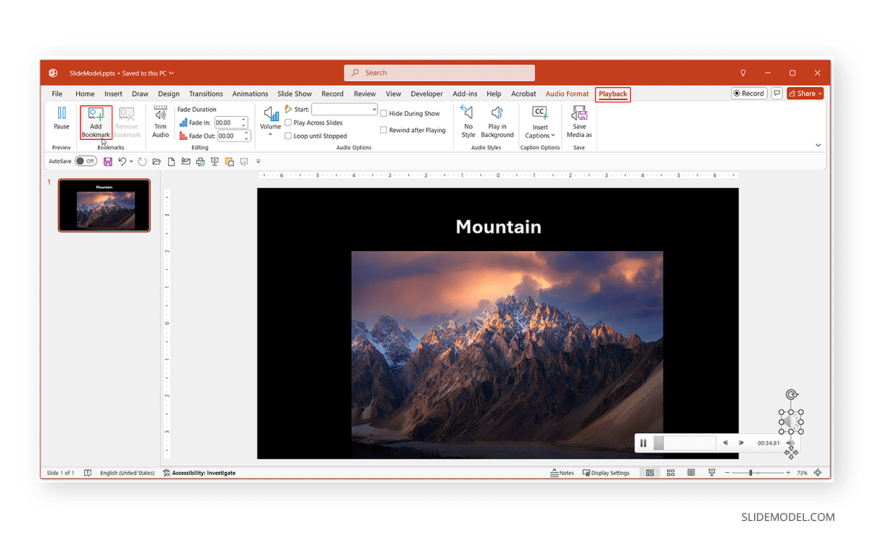Start Slide Show from status bar
The image size is (870, 539).
711,473
